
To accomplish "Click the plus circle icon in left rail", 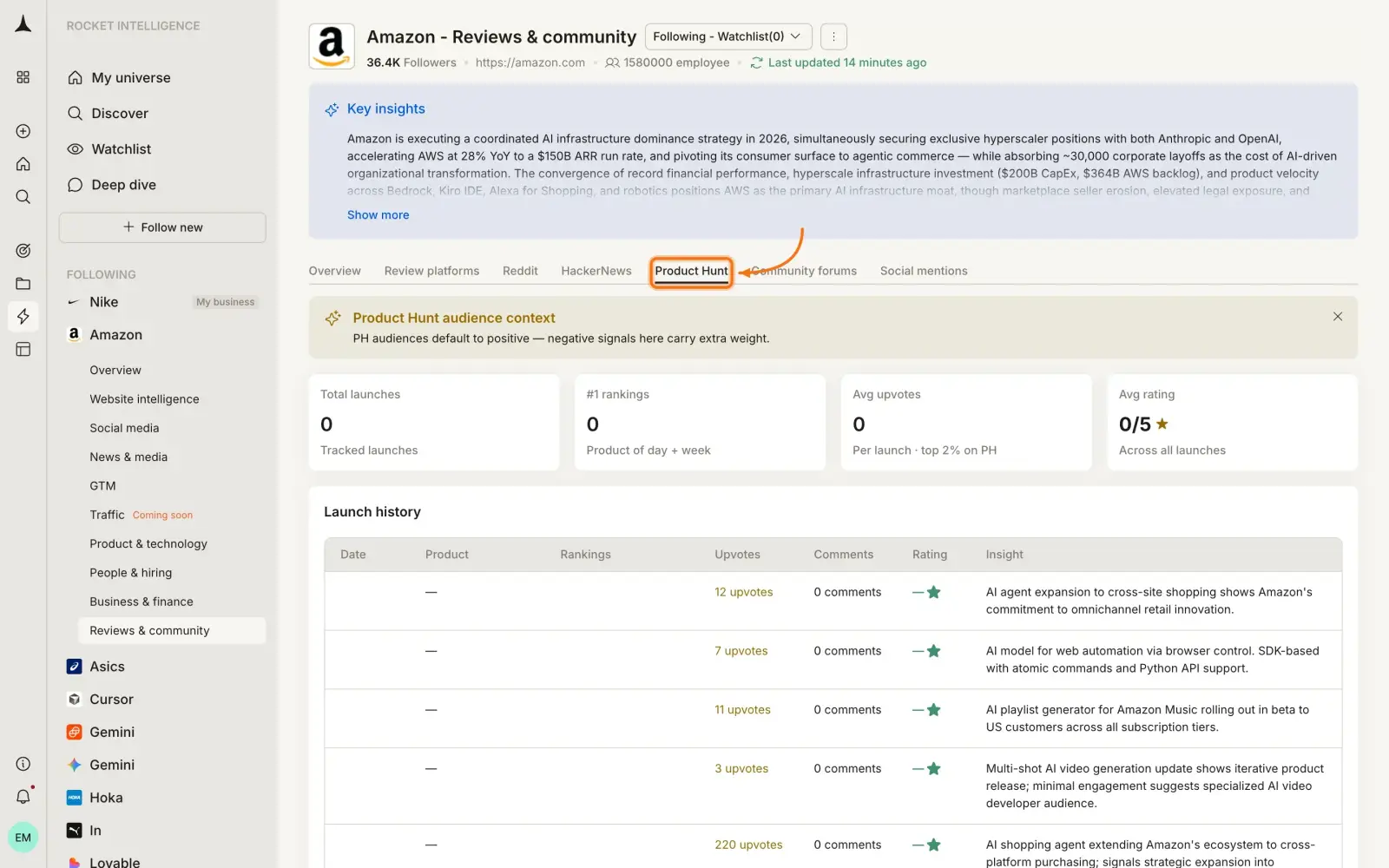I will [23, 131].
